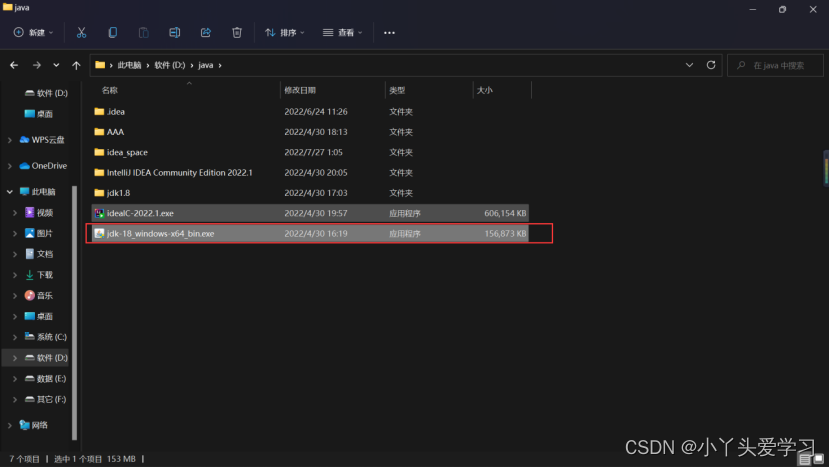Open 音乐 in the sidebar

(x=39, y=295)
